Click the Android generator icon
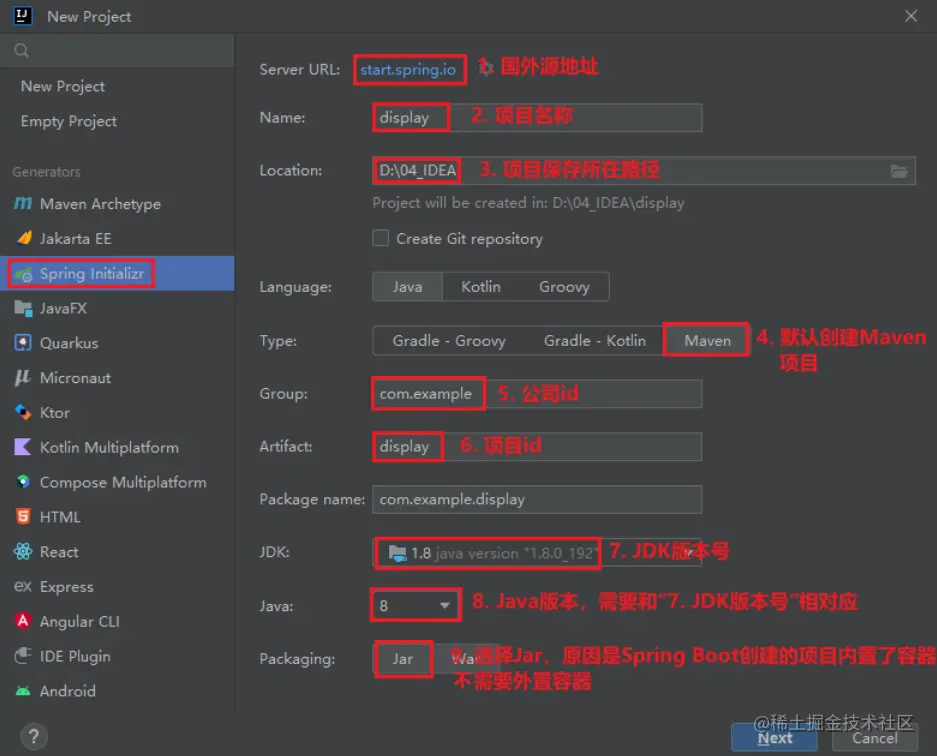937x756 pixels. point(23,691)
